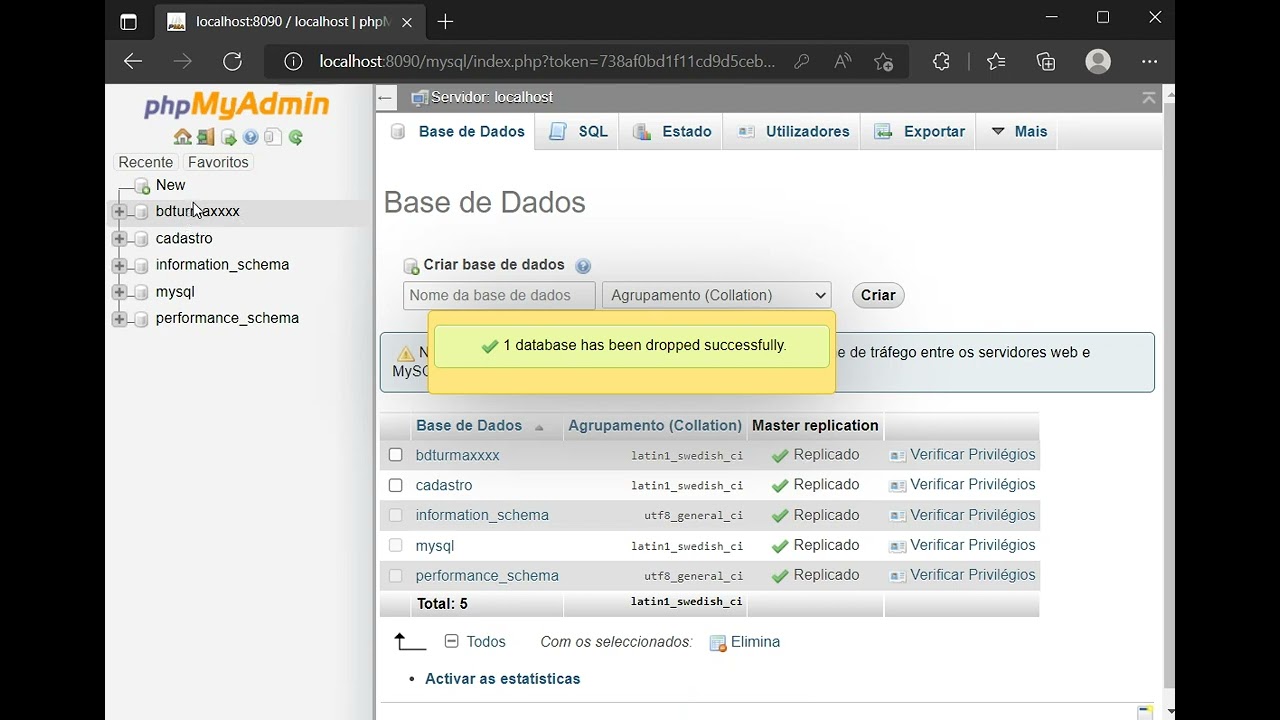This screenshot has width=1280, height=720.
Task: Open the tab actions menu icon
Action: pyautogui.click(x=128, y=21)
